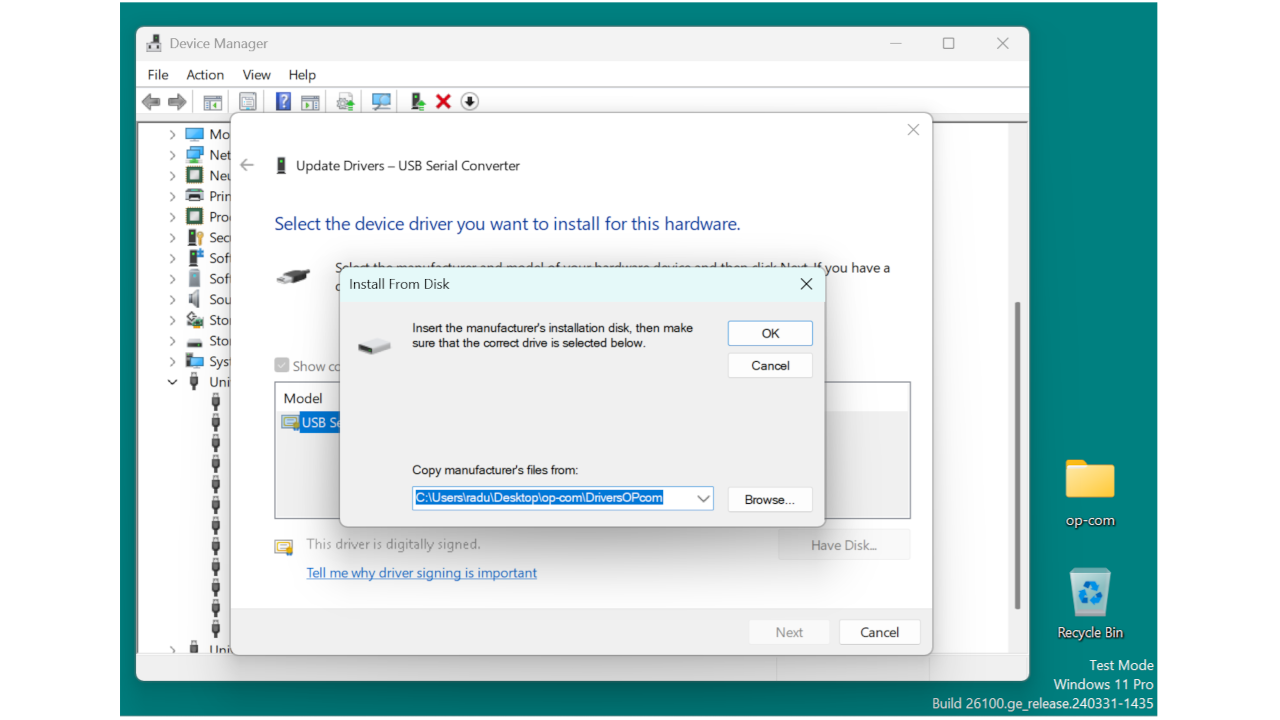The width and height of the screenshot is (1280, 720).
Task: Open Help using the blue question mark icon
Action: coord(285,101)
